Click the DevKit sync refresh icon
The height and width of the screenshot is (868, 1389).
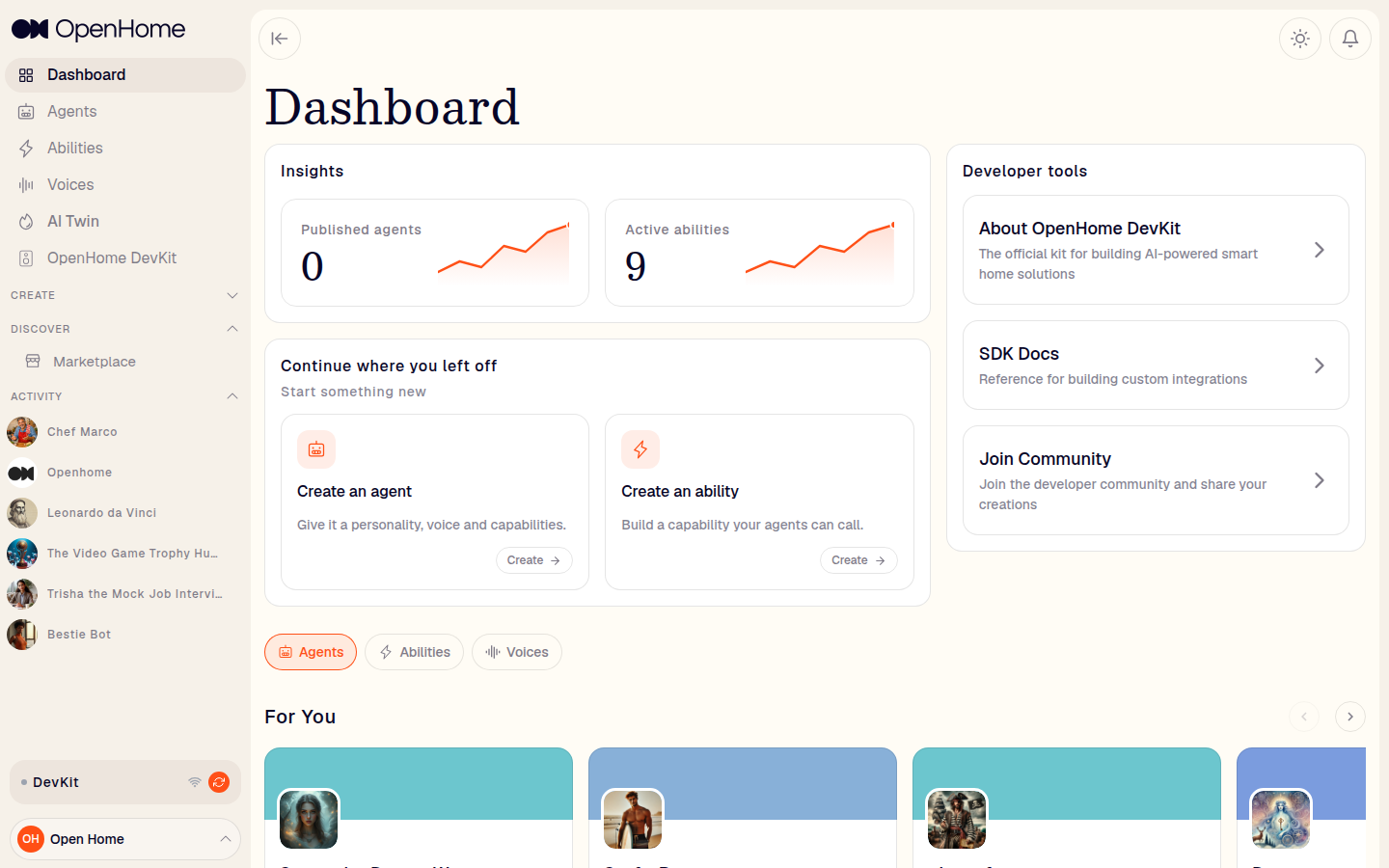tap(219, 782)
